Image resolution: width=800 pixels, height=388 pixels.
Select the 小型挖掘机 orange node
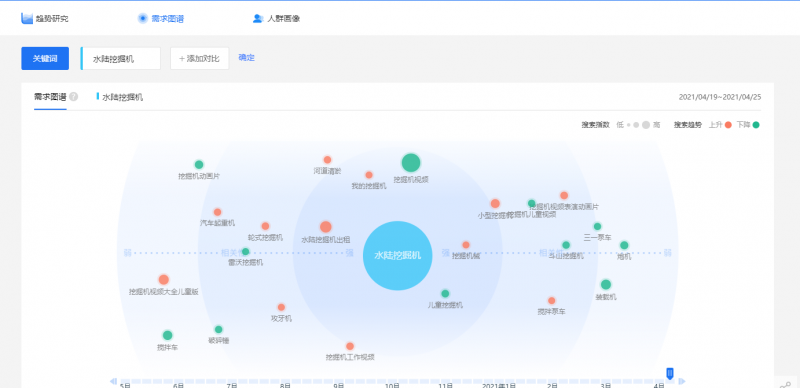pyautogui.click(x=495, y=204)
